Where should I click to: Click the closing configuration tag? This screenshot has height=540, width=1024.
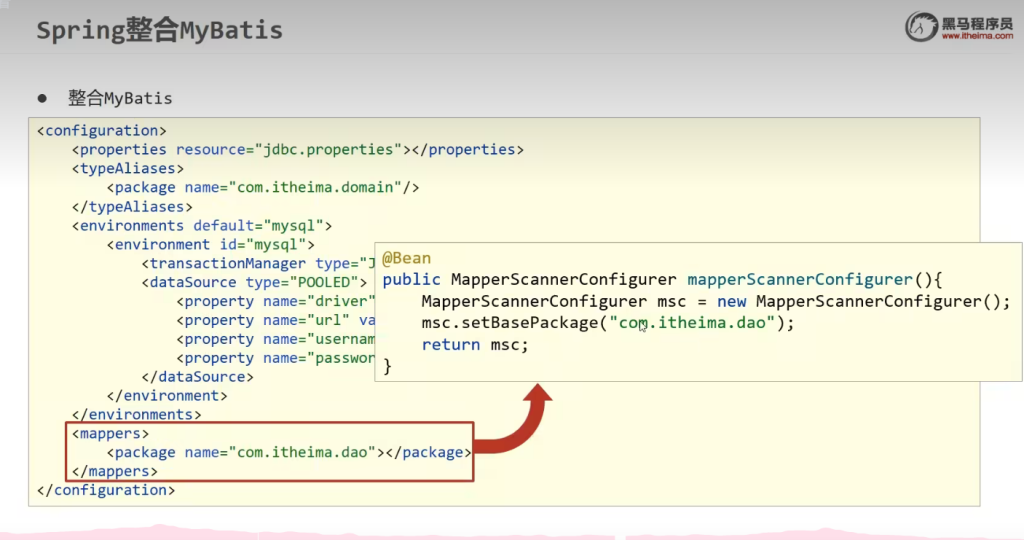point(106,491)
